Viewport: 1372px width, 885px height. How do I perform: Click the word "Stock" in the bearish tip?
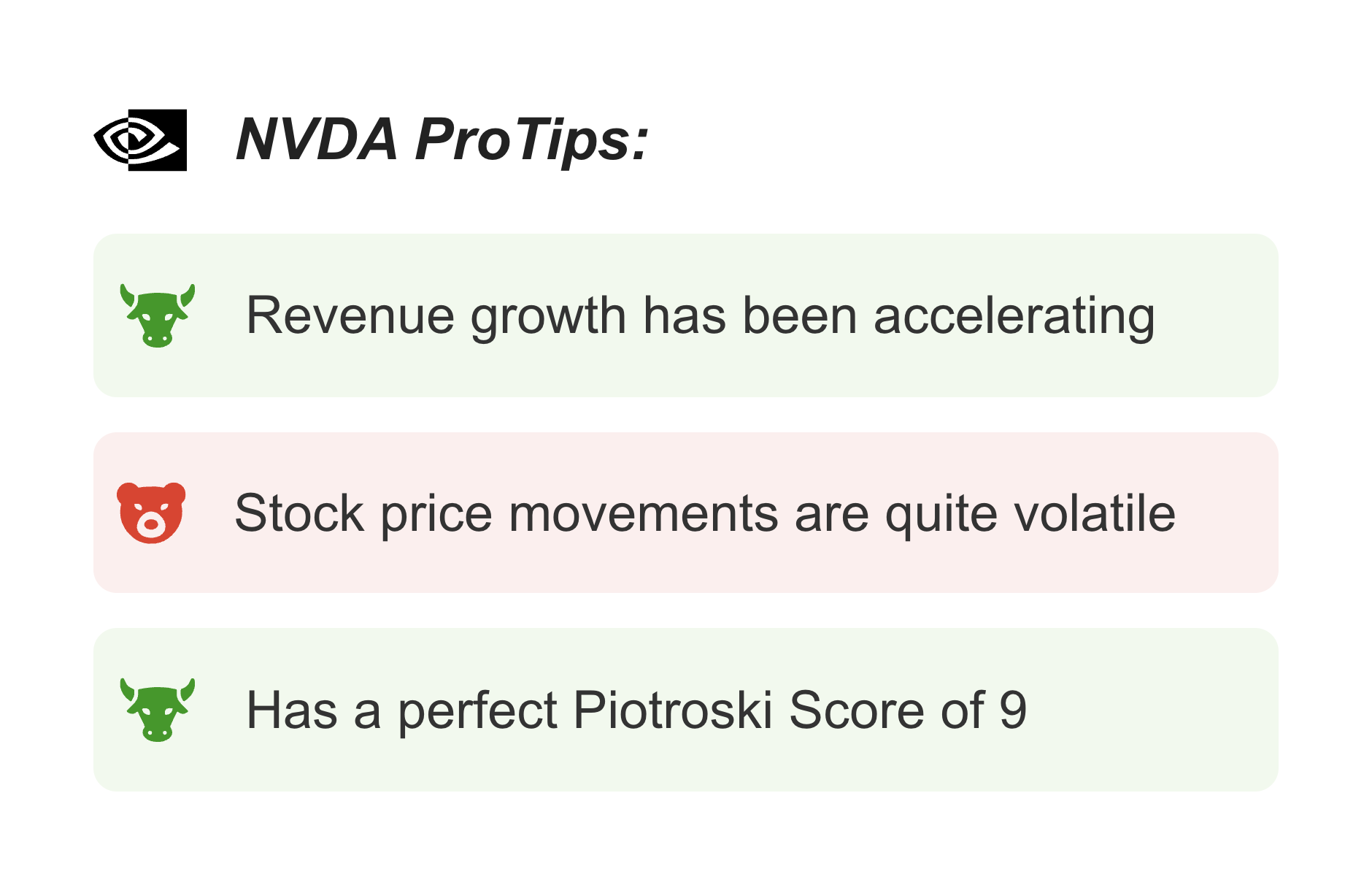coord(299,513)
